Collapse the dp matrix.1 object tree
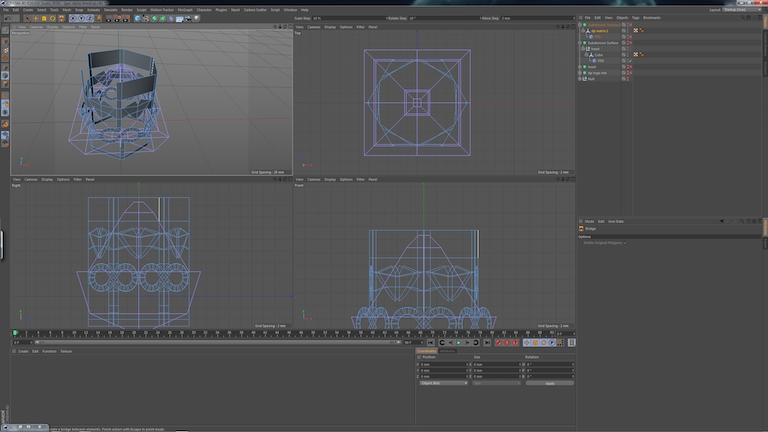Viewport: 768px width, 432px height. (583, 31)
